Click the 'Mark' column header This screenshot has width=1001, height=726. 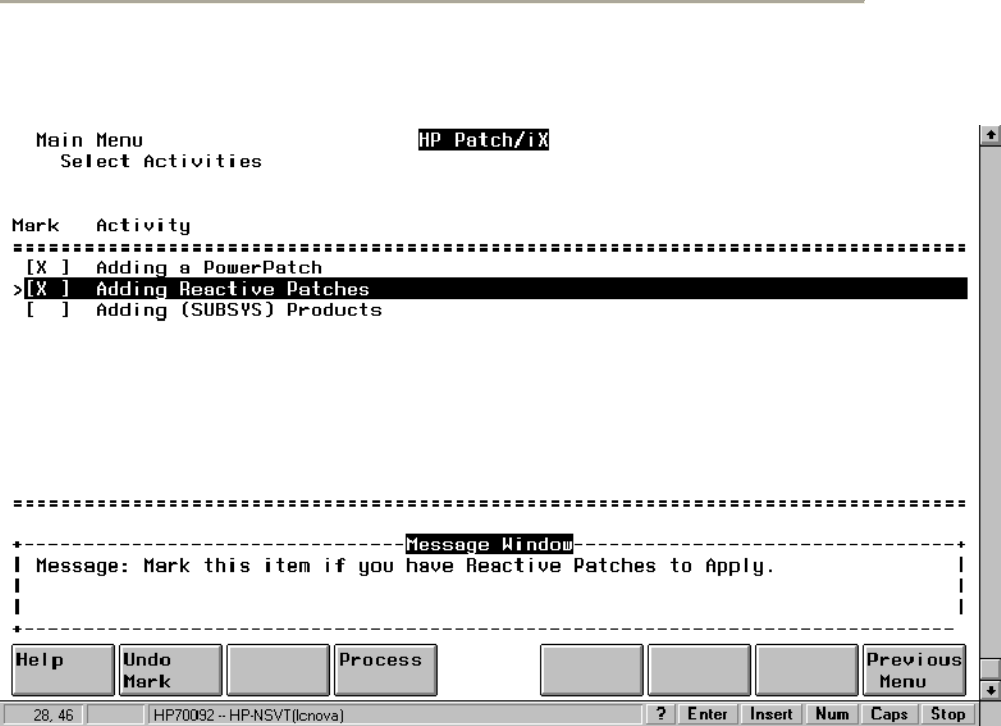click(x=35, y=225)
